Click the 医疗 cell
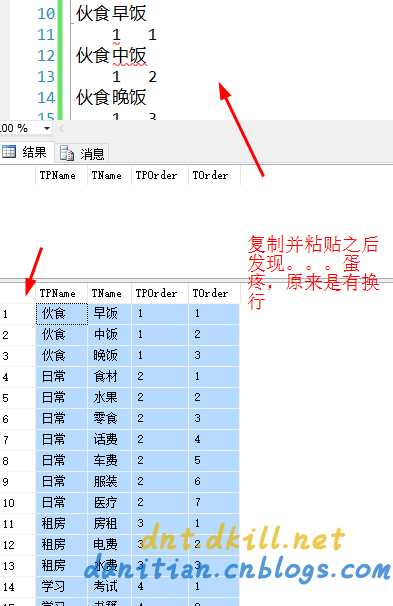Viewport: 393px width, 606px height. [110, 502]
